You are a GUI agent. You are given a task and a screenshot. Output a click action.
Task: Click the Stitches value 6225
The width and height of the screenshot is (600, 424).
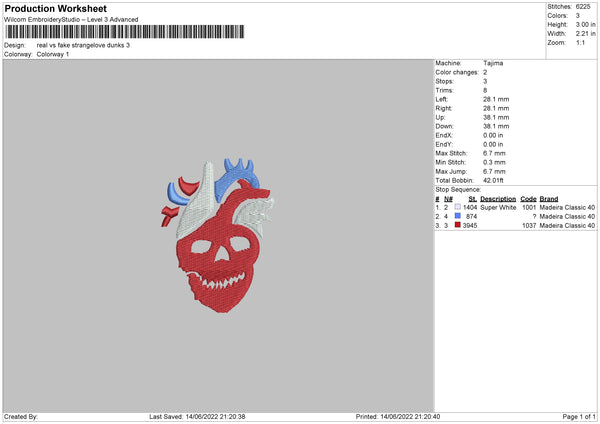[x=583, y=7]
